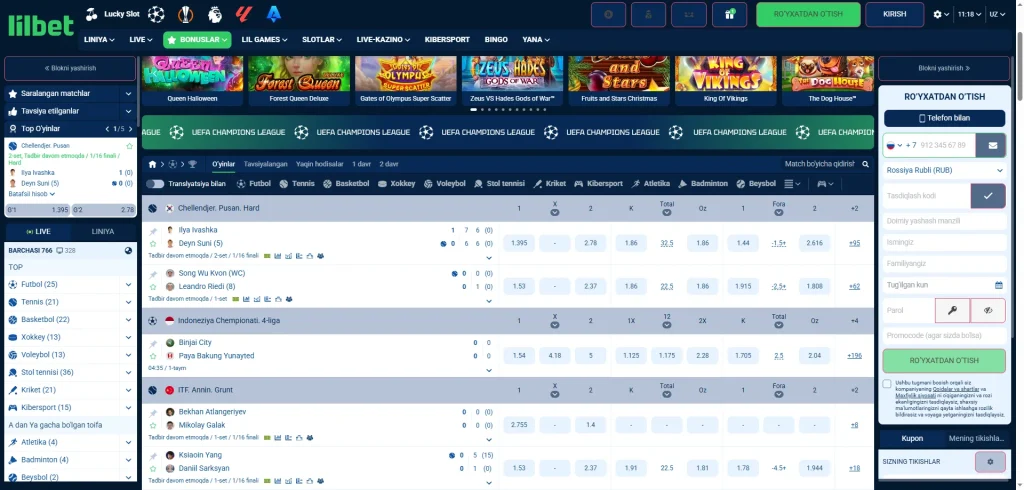Click the KIRISH login button
The image size is (1024, 490).
coord(893,14)
